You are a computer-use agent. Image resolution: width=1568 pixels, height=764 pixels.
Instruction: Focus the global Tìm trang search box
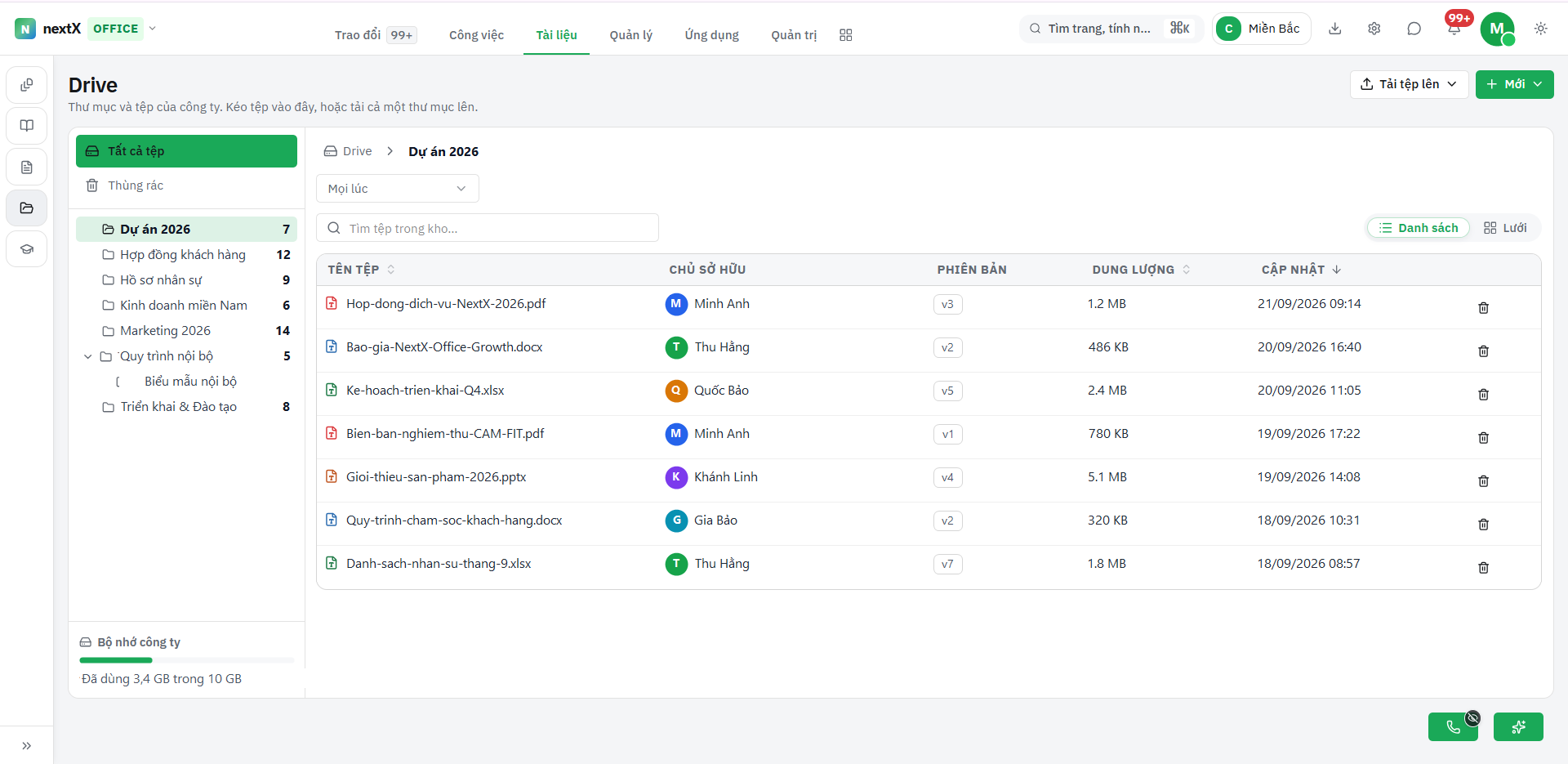pyautogui.click(x=1111, y=29)
